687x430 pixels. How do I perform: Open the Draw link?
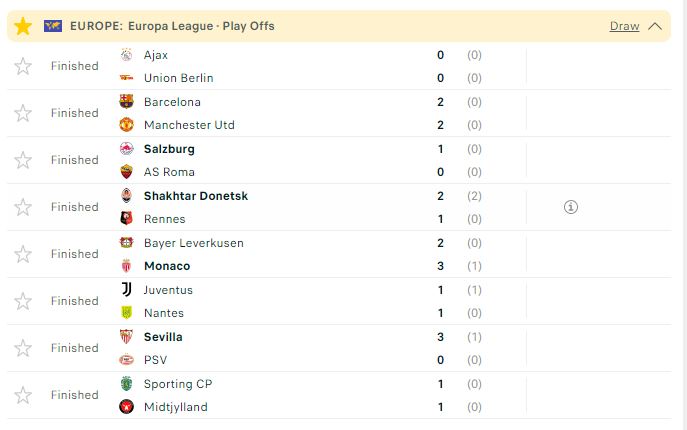tap(624, 26)
